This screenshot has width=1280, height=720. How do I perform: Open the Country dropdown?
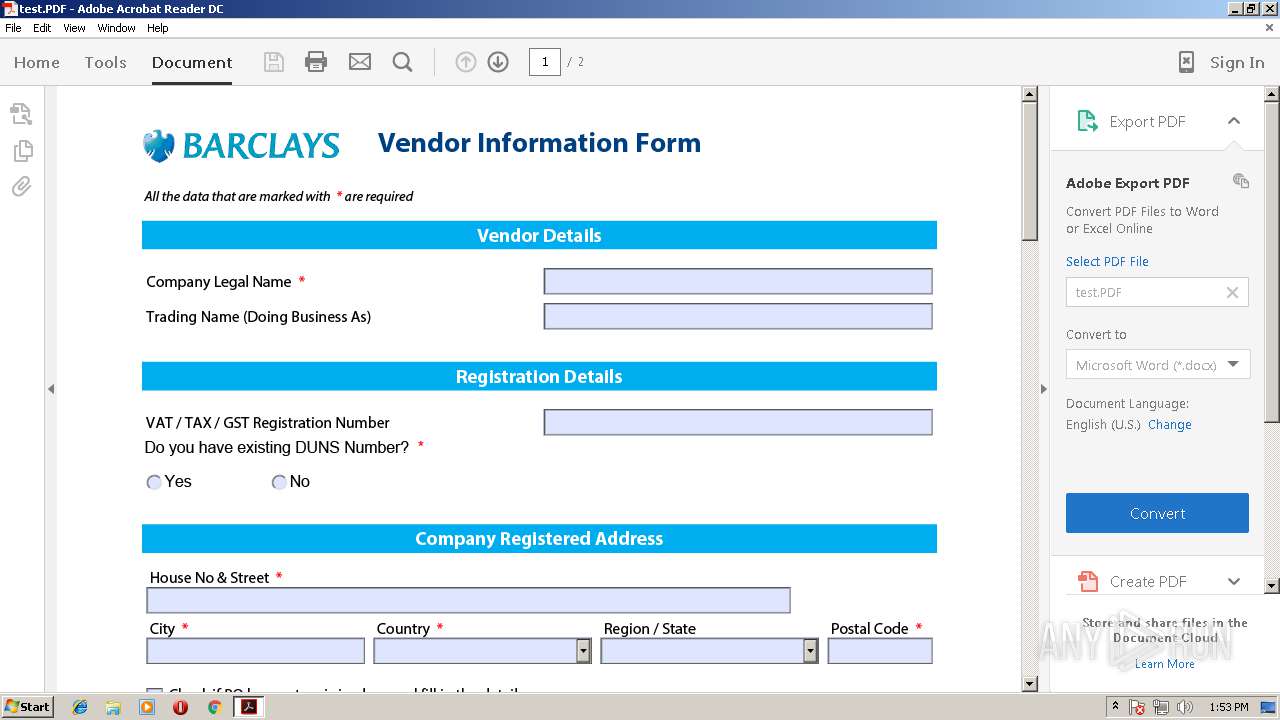coord(583,651)
